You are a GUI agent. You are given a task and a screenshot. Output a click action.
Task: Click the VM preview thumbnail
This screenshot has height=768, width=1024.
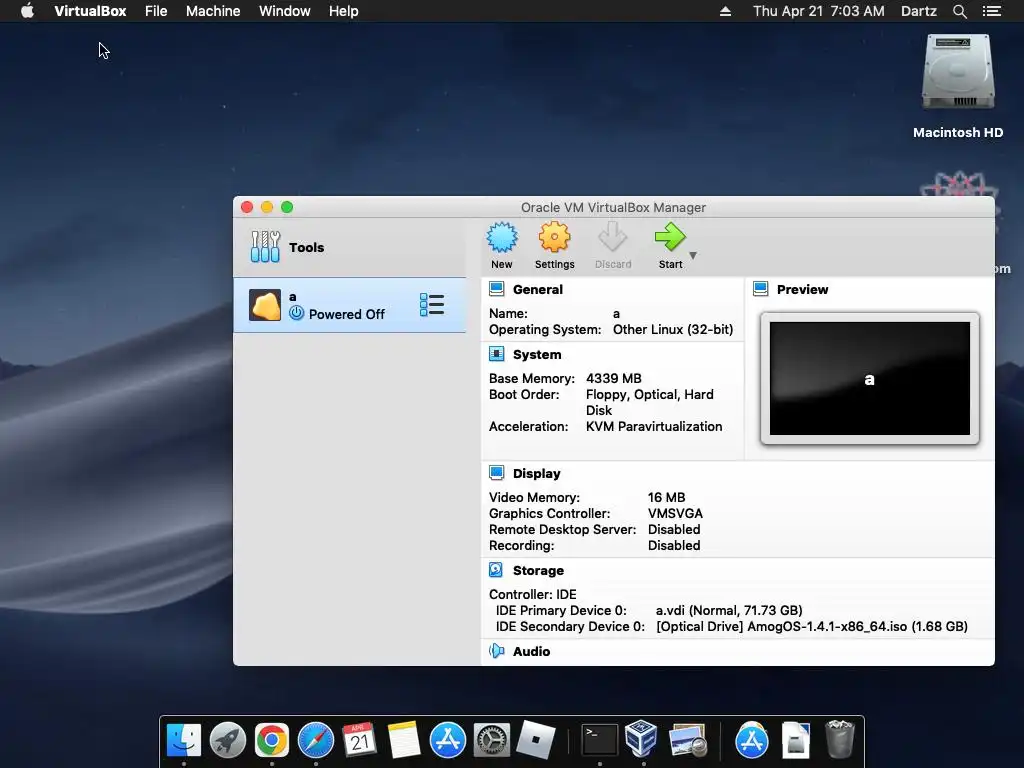pos(869,378)
